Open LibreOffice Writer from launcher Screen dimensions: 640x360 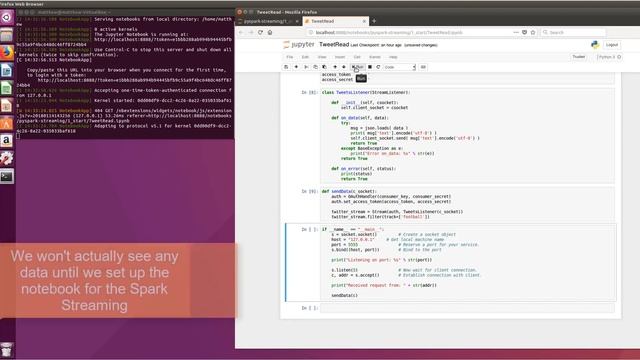(x=7, y=70)
